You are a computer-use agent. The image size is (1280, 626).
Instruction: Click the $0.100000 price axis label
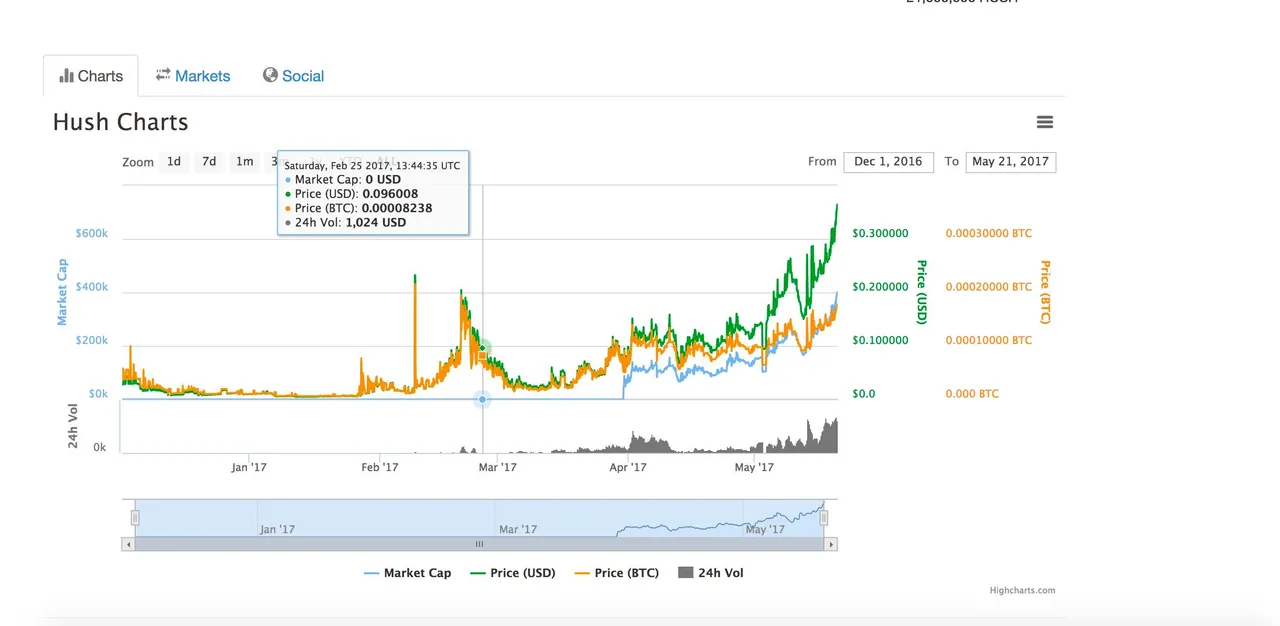pyautogui.click(x=880, y=340)
